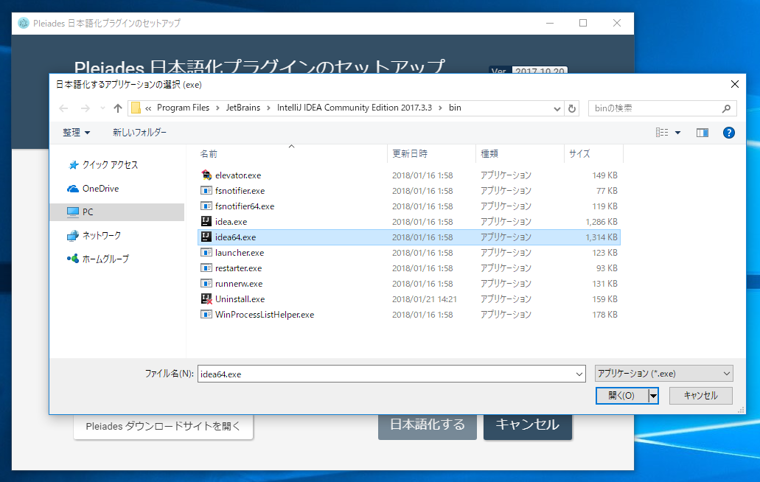This screenshot has width=760, height=482.
Task: Click キャンセル in Pleiades setup window
Action: [527, 425]
